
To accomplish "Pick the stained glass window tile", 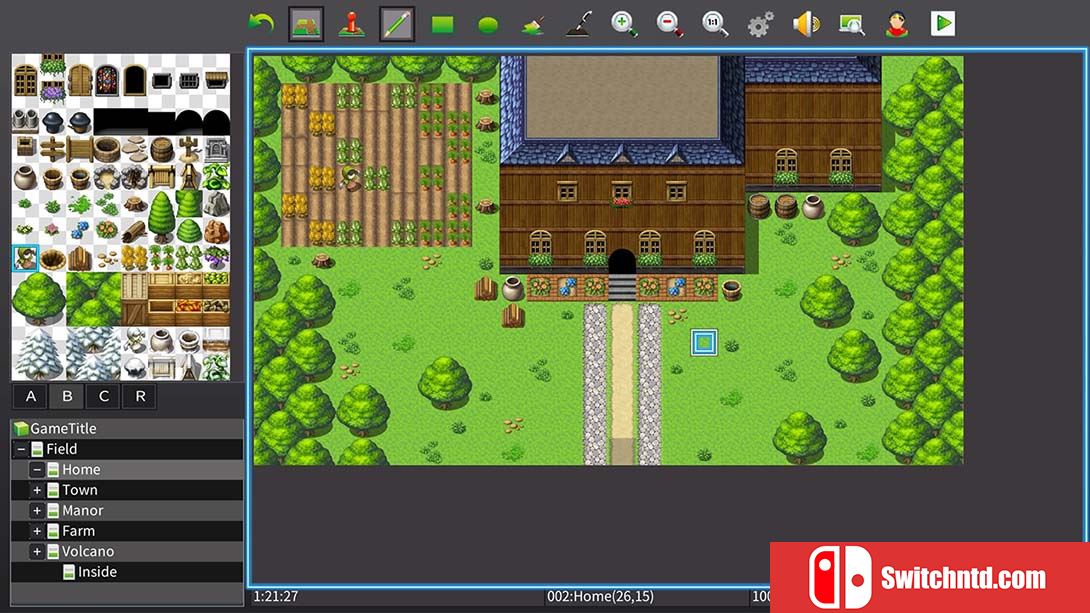I will (x=107, y=81).
